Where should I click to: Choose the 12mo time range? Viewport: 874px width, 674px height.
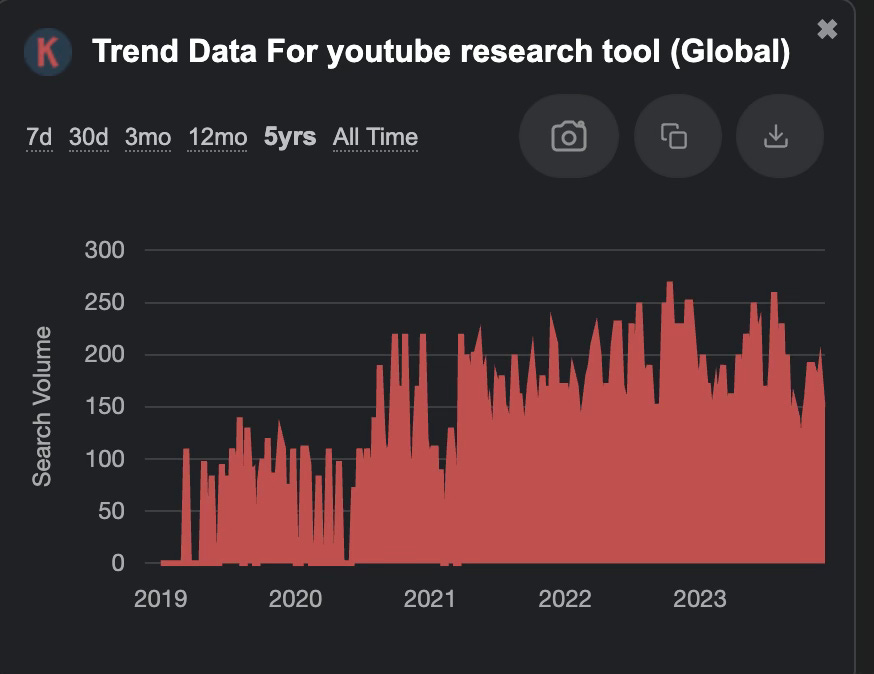[217, 137]
